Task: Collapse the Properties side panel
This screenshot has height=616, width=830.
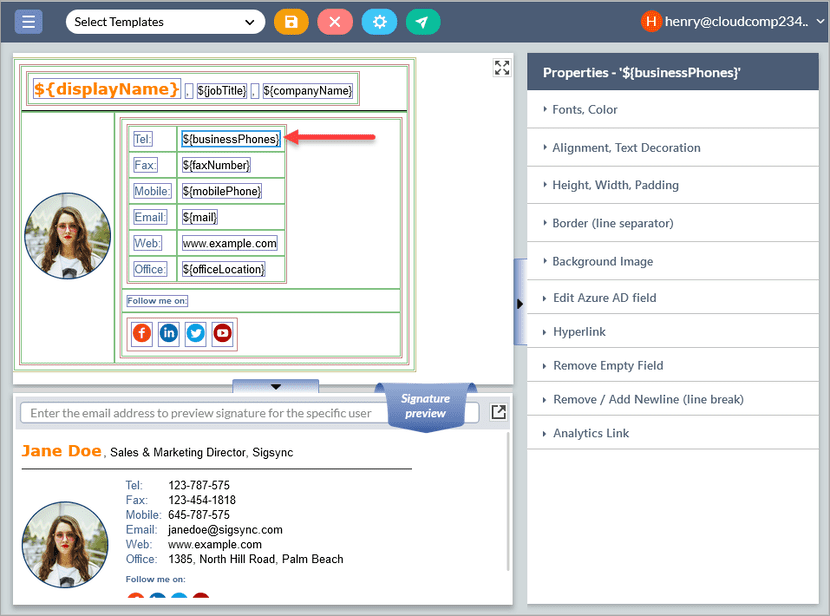Action: point(519,303)
